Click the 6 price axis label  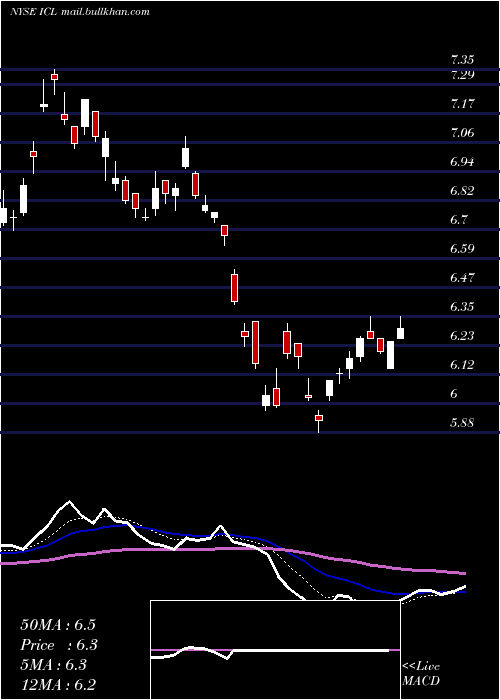coord(454,394)
